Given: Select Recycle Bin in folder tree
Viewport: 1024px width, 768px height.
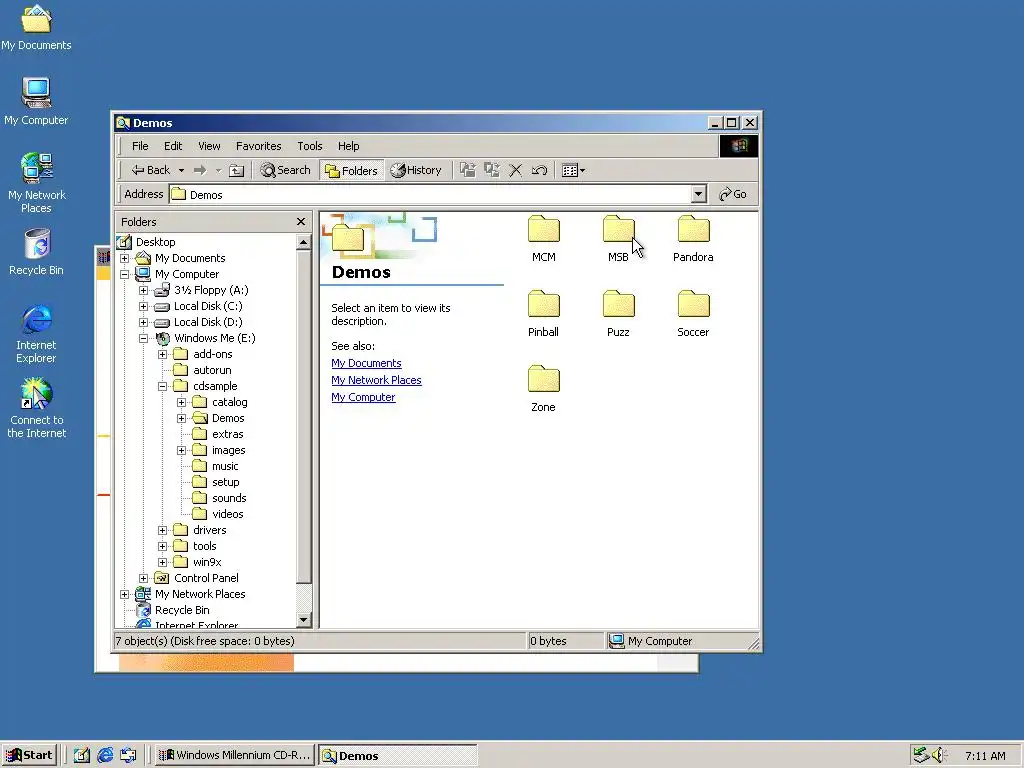Looking at the screenshot, I should 182,610.
